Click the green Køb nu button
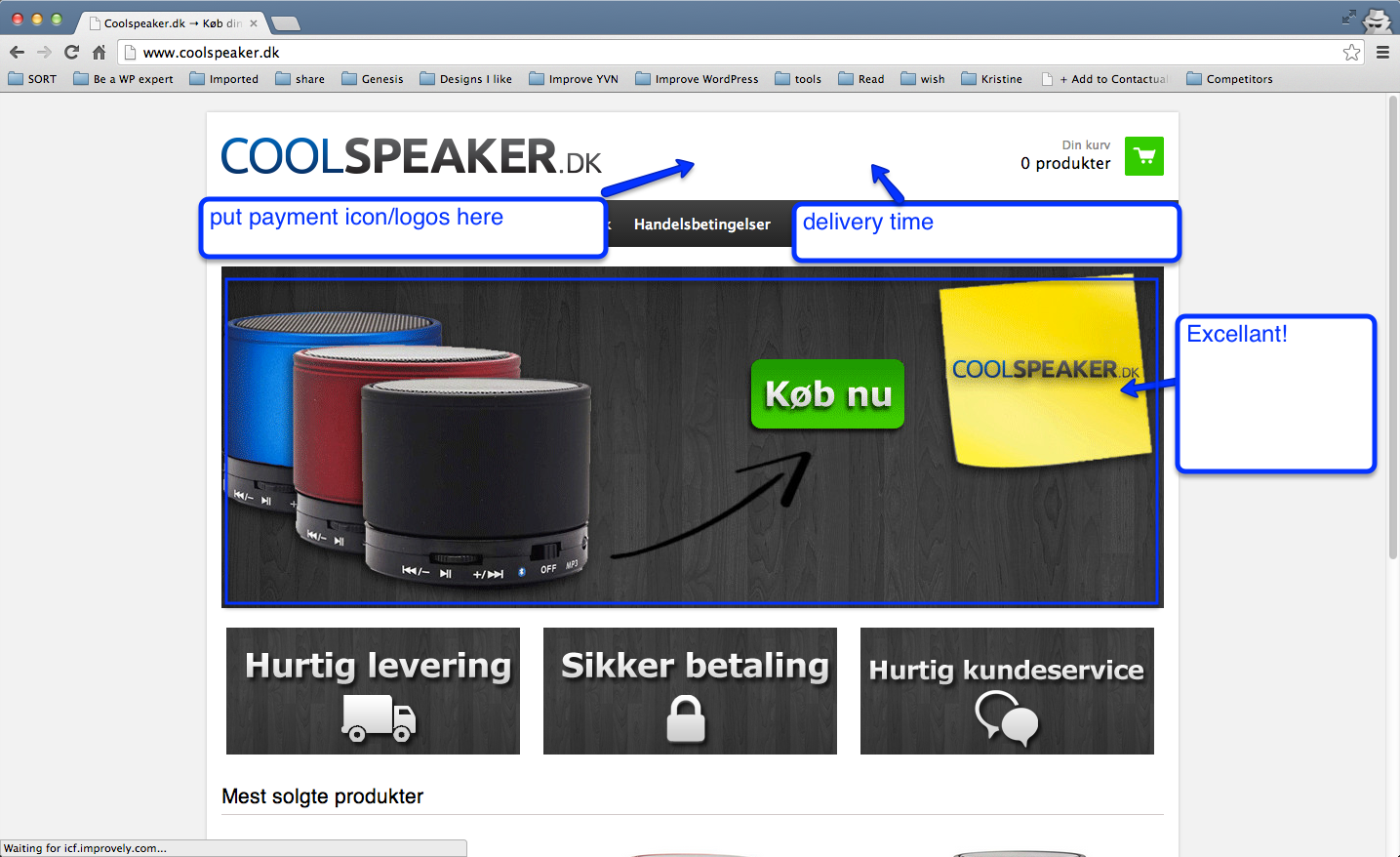 point(827,394)
